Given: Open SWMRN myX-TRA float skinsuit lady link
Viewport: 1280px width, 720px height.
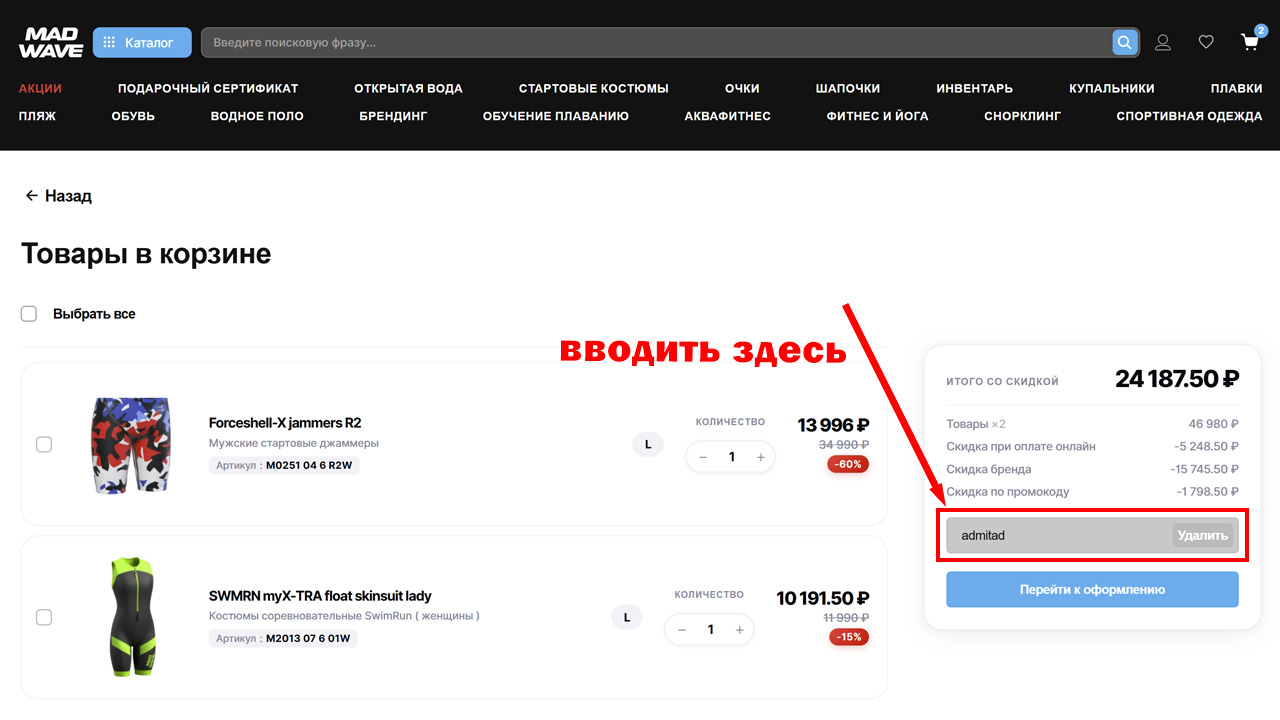Looking at the screenshot, I should 320,596.
